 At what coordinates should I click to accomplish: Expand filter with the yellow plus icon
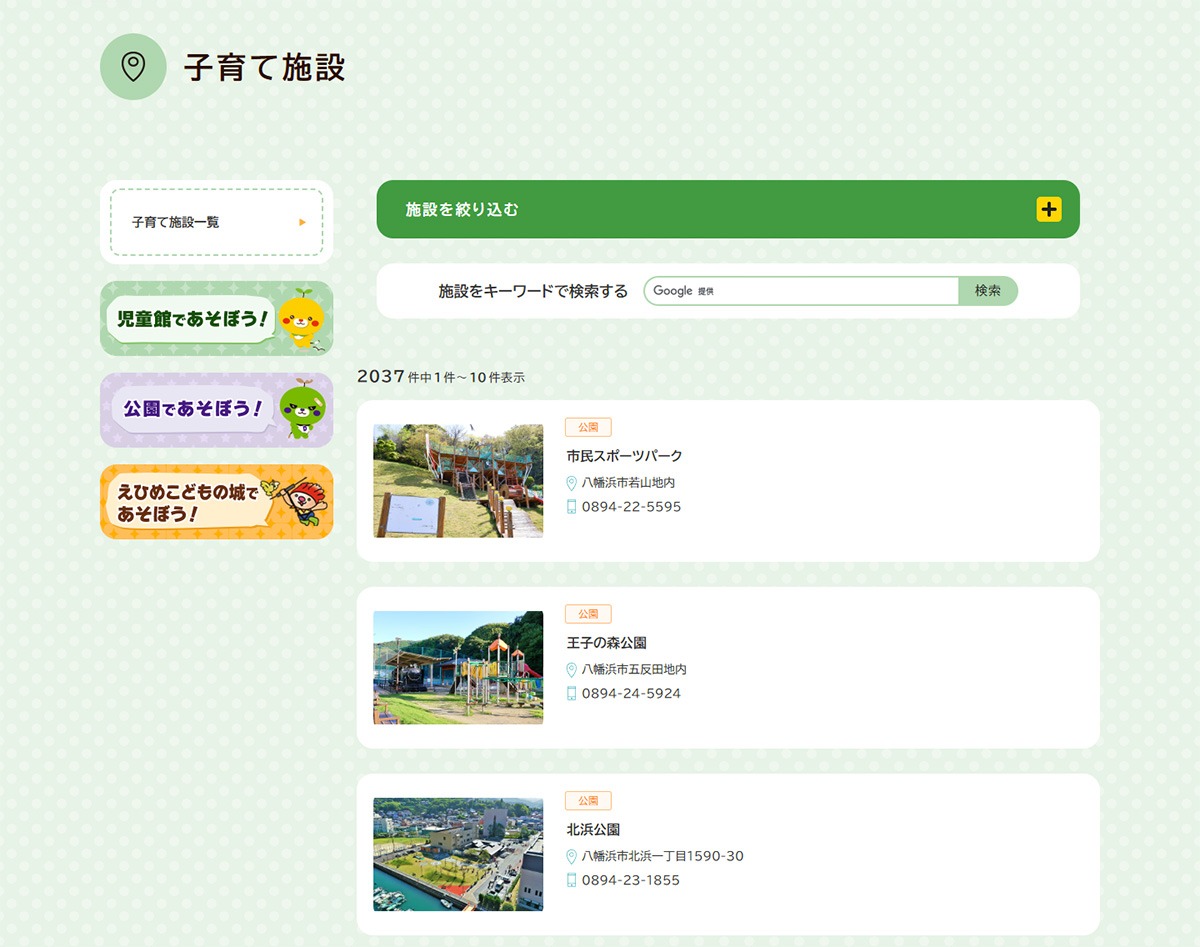[1048, 209]
